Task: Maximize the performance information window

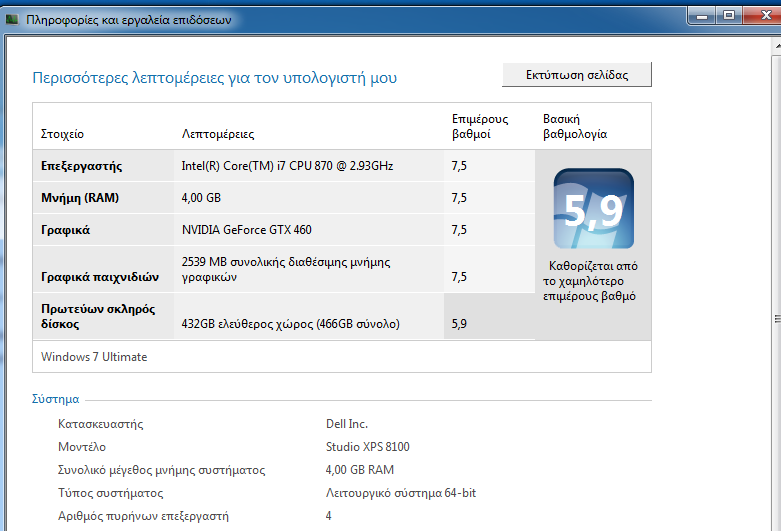Action: 729,15
